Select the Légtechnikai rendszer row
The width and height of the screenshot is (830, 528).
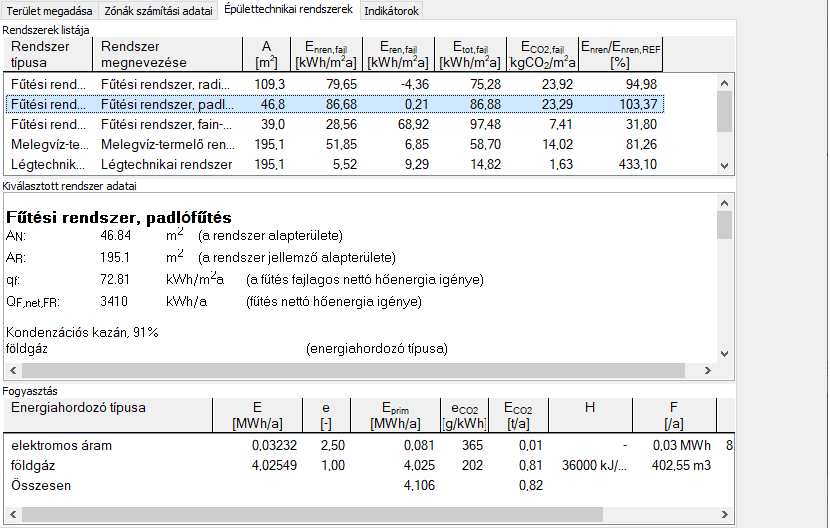pyautogui.click(x=334, y=165)
